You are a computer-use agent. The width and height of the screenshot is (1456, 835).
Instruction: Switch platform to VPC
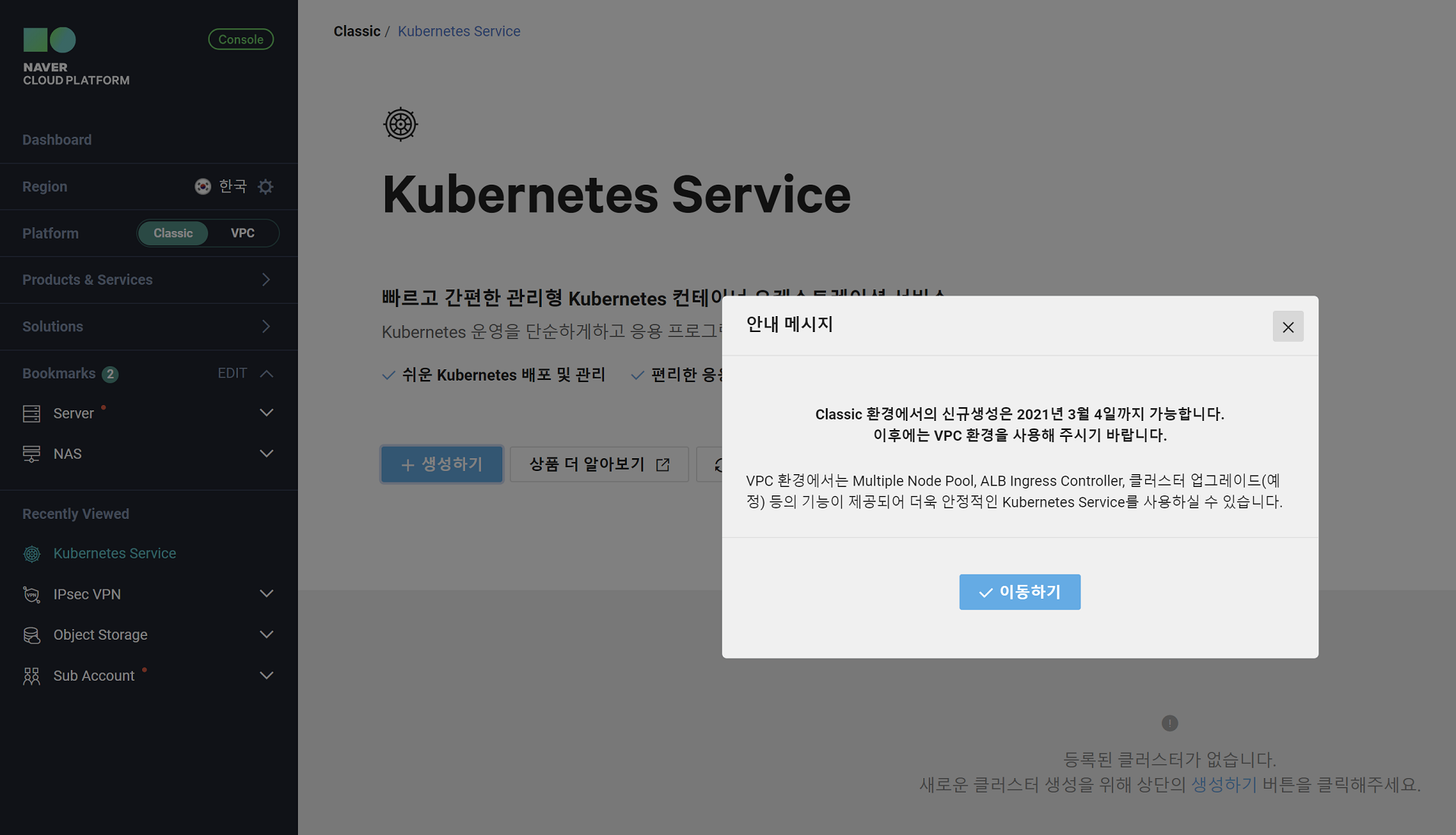click(242, 233)
